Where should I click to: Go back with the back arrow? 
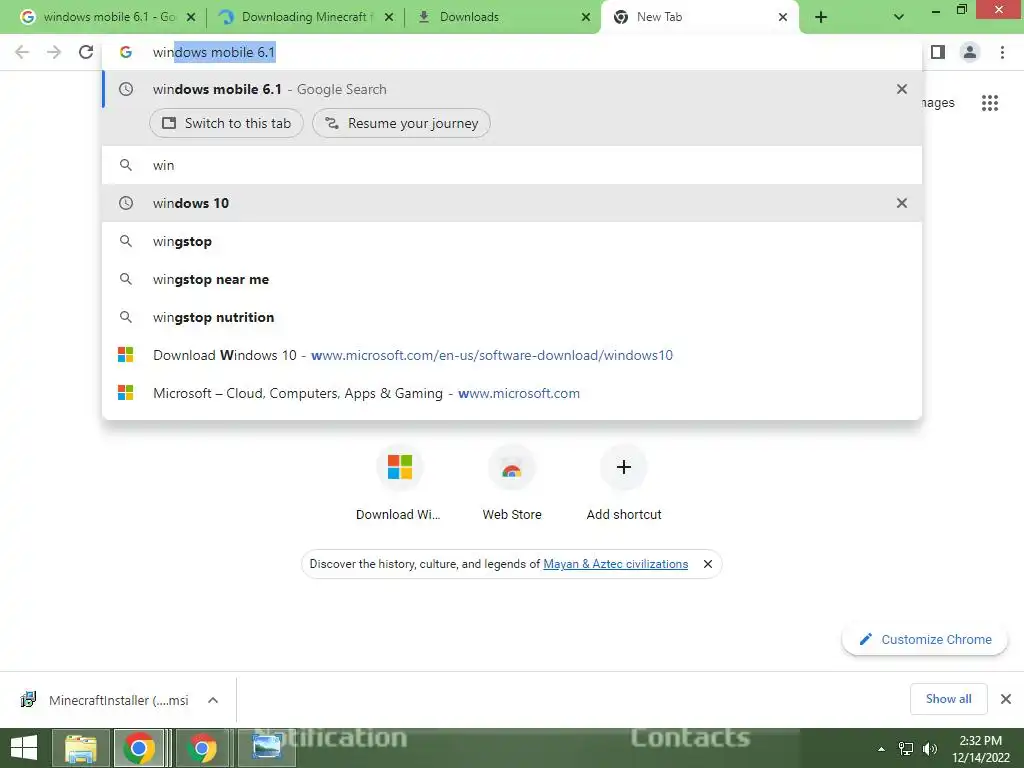22,52
